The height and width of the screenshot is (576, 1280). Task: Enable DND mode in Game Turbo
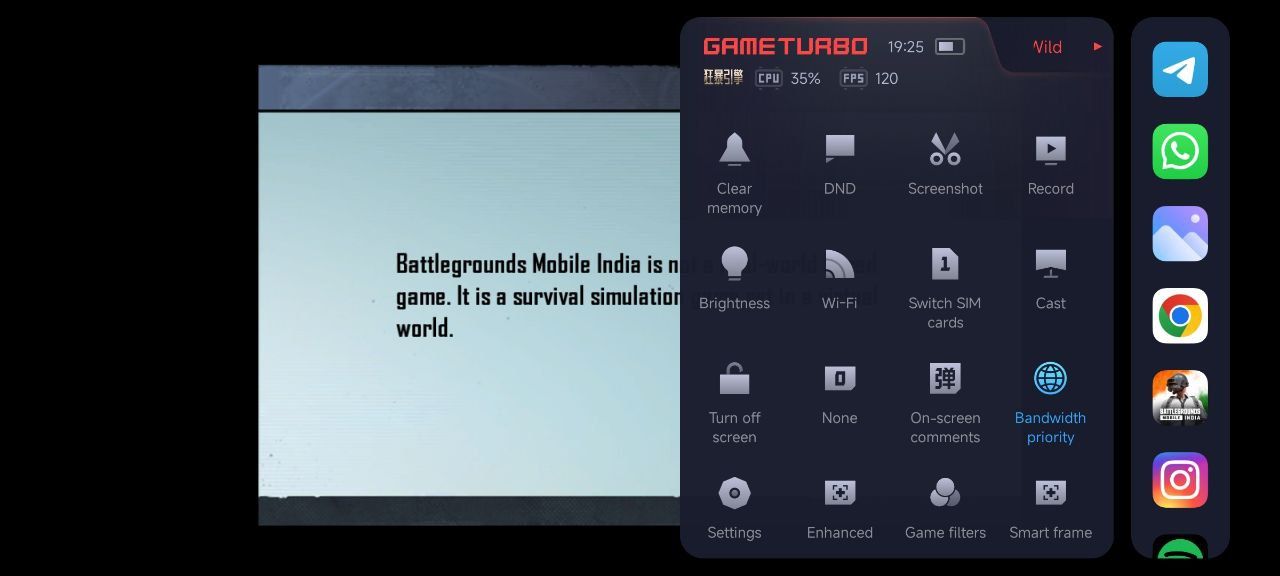tap(839, 149)
